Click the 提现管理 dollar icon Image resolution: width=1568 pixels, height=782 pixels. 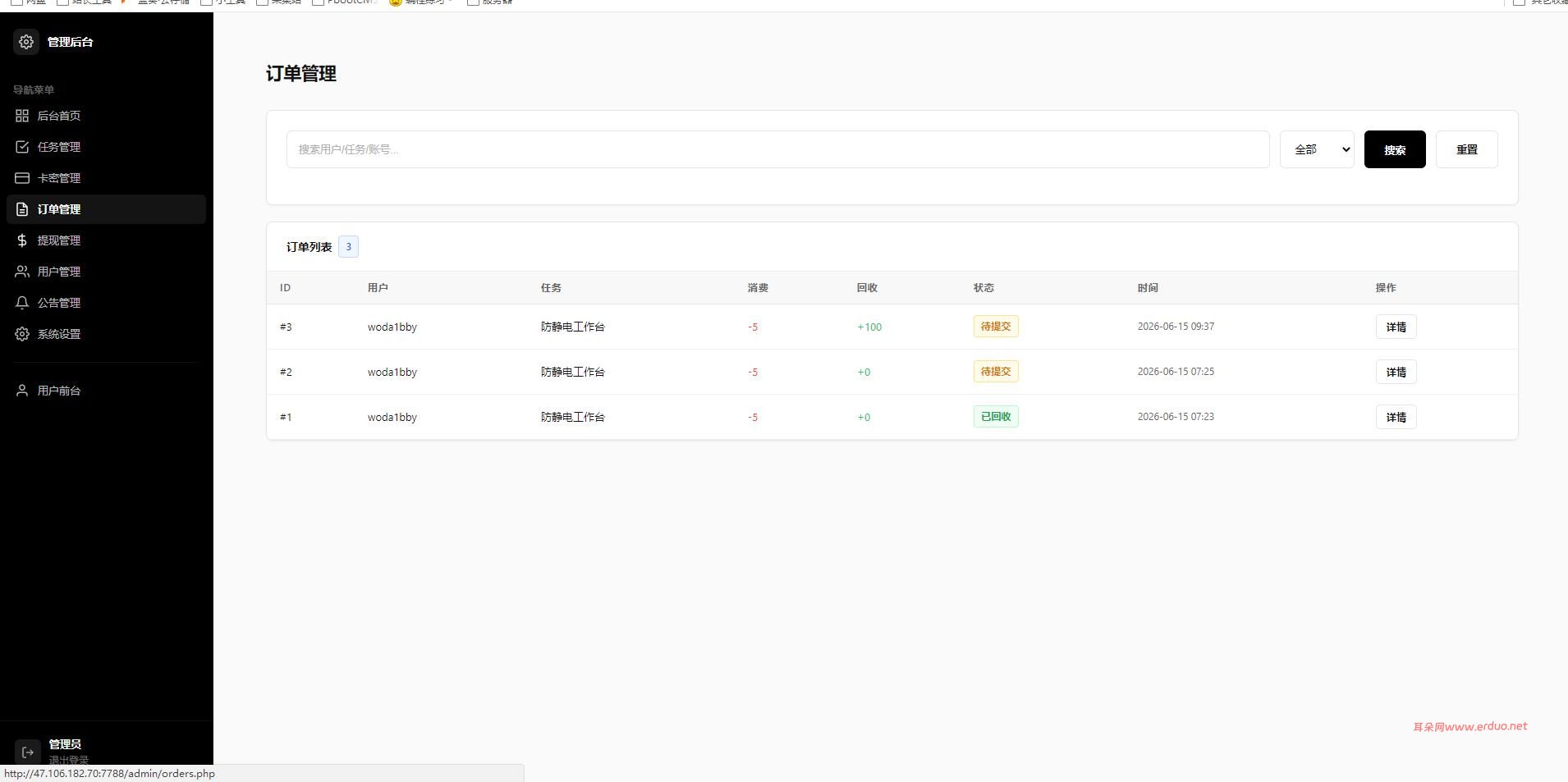pos(22,240)
